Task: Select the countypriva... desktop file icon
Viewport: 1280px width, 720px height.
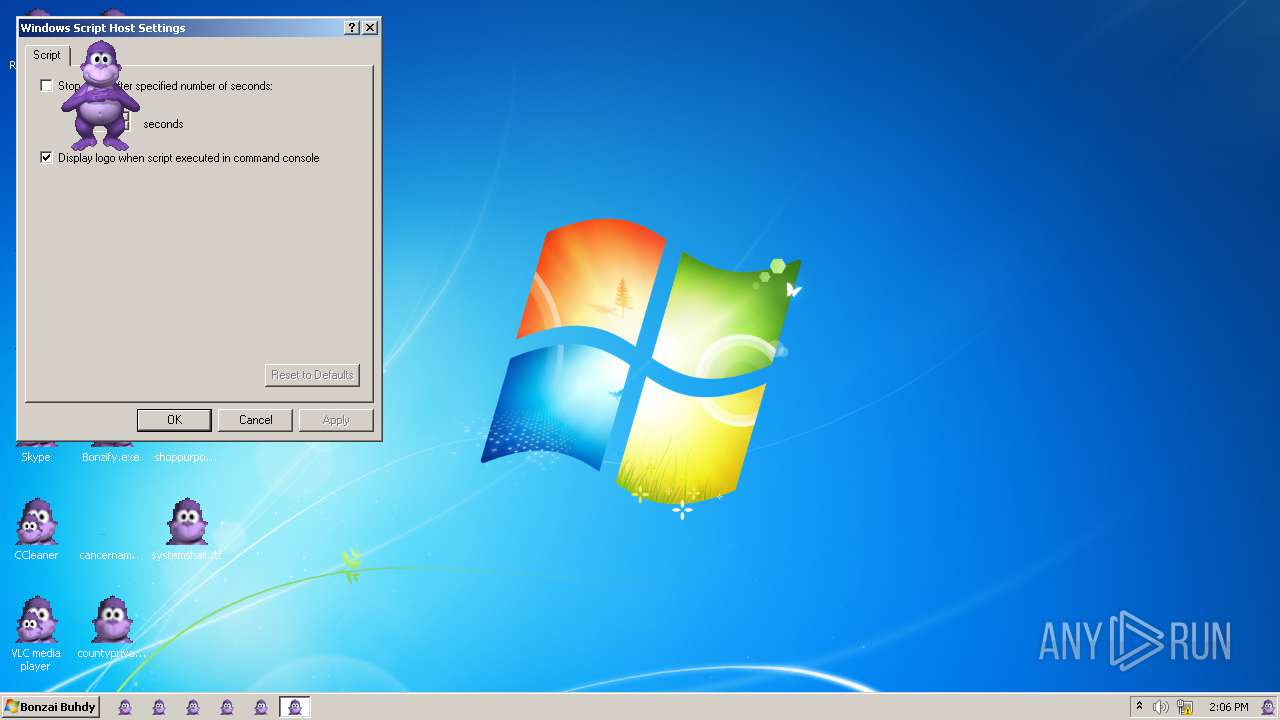Action: click(x=111, y=628)
